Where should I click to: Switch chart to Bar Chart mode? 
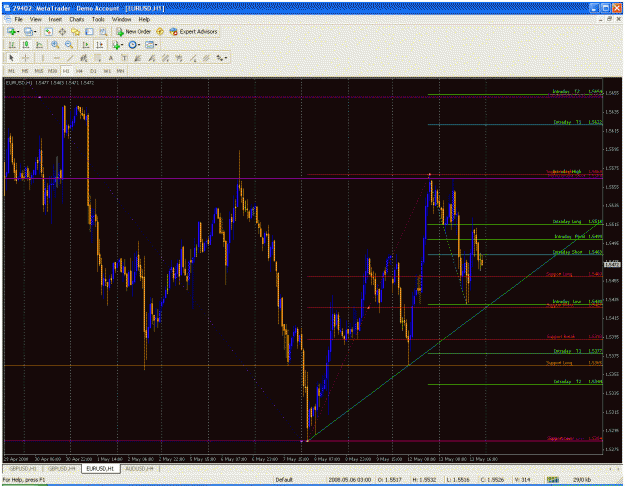pos(12,45)
